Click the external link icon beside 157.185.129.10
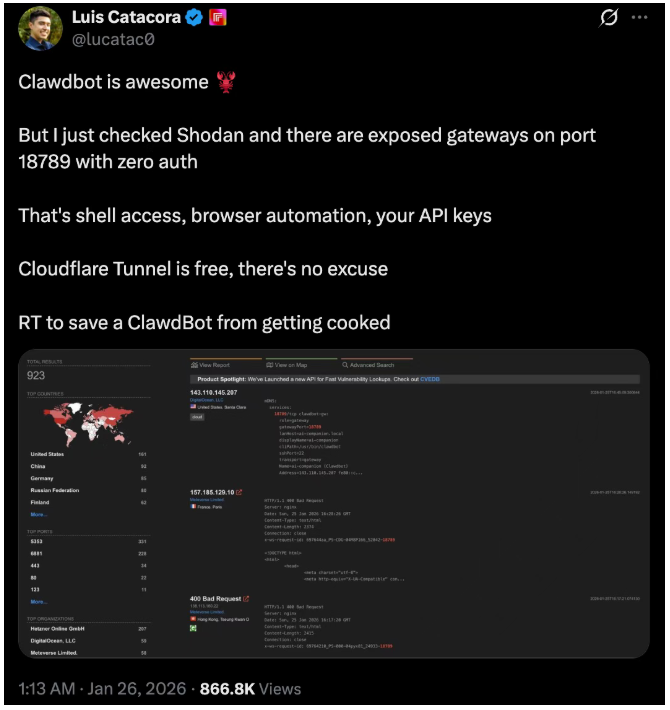670x710 pixels. tap(240, 492)
